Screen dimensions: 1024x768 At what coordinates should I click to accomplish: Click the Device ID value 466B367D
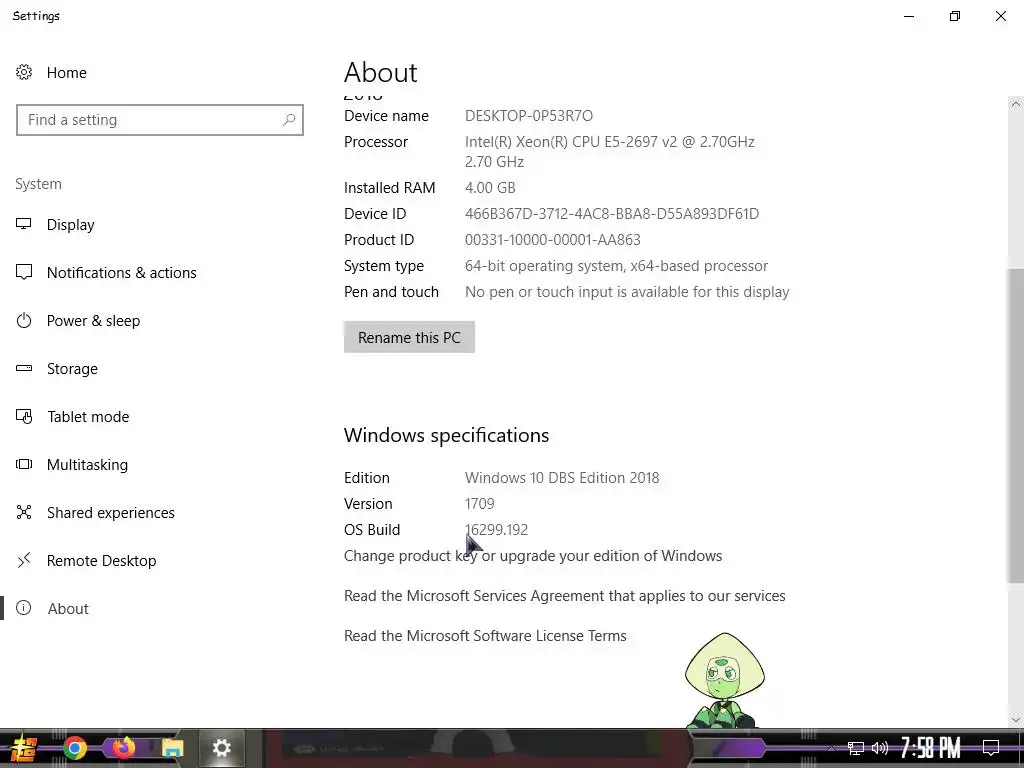coord(612,214)
